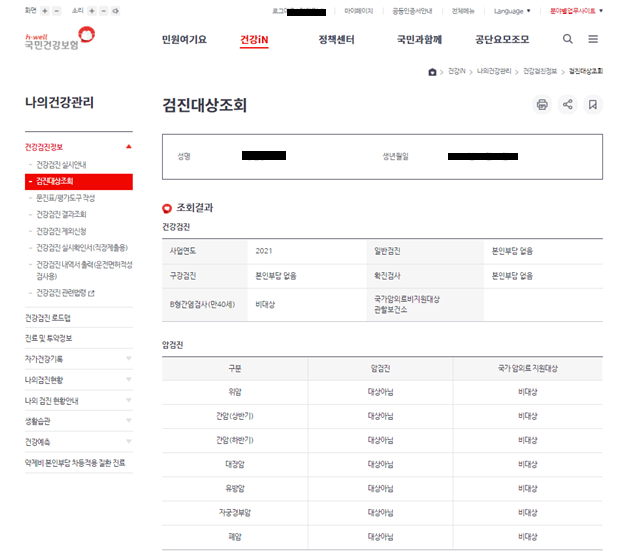Screen dimensions: 640x554
Task: Click 건강iN in the breadcrumb
Action: [x=457, y=71]
